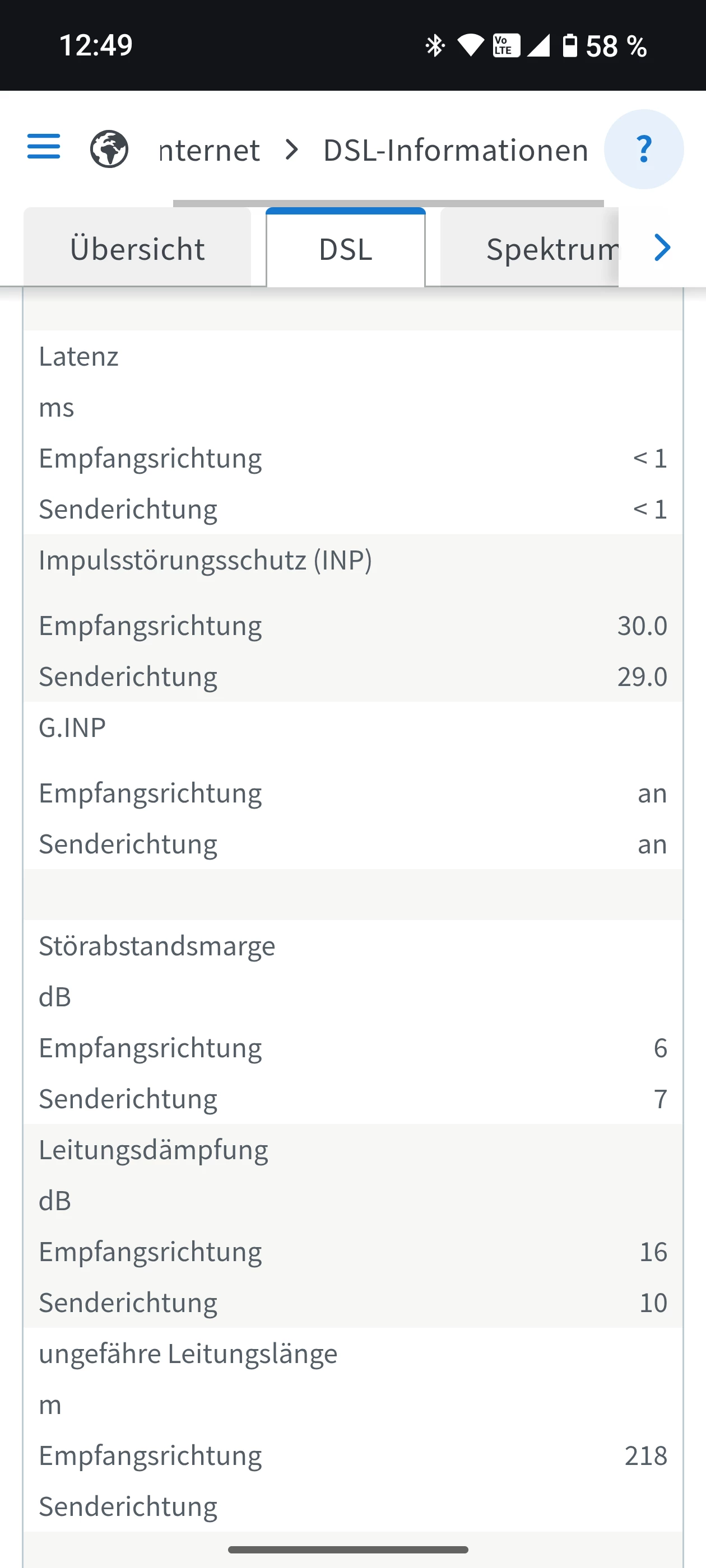706x1568 pixels.
Task: Open the Spektrum tab
Action: tap(551, 249)
